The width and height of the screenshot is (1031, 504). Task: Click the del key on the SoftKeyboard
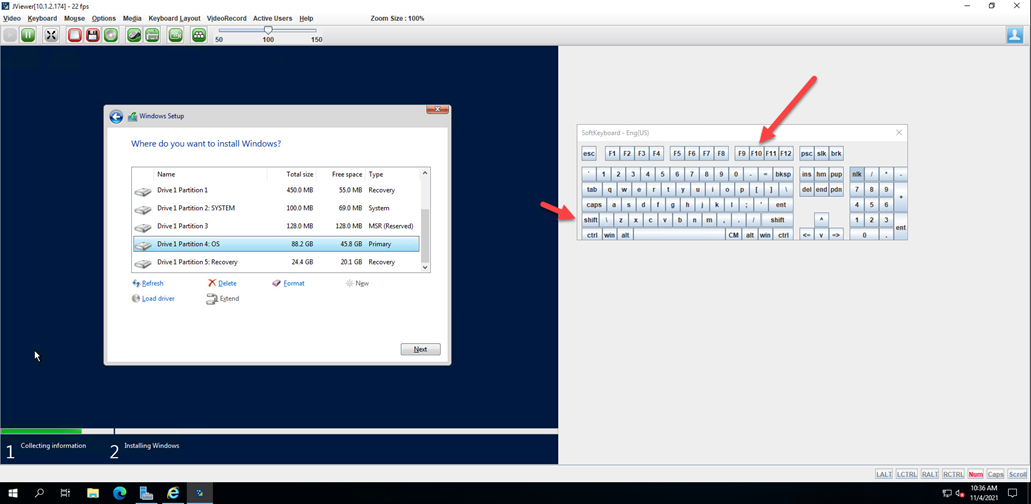tap(807, 189)
